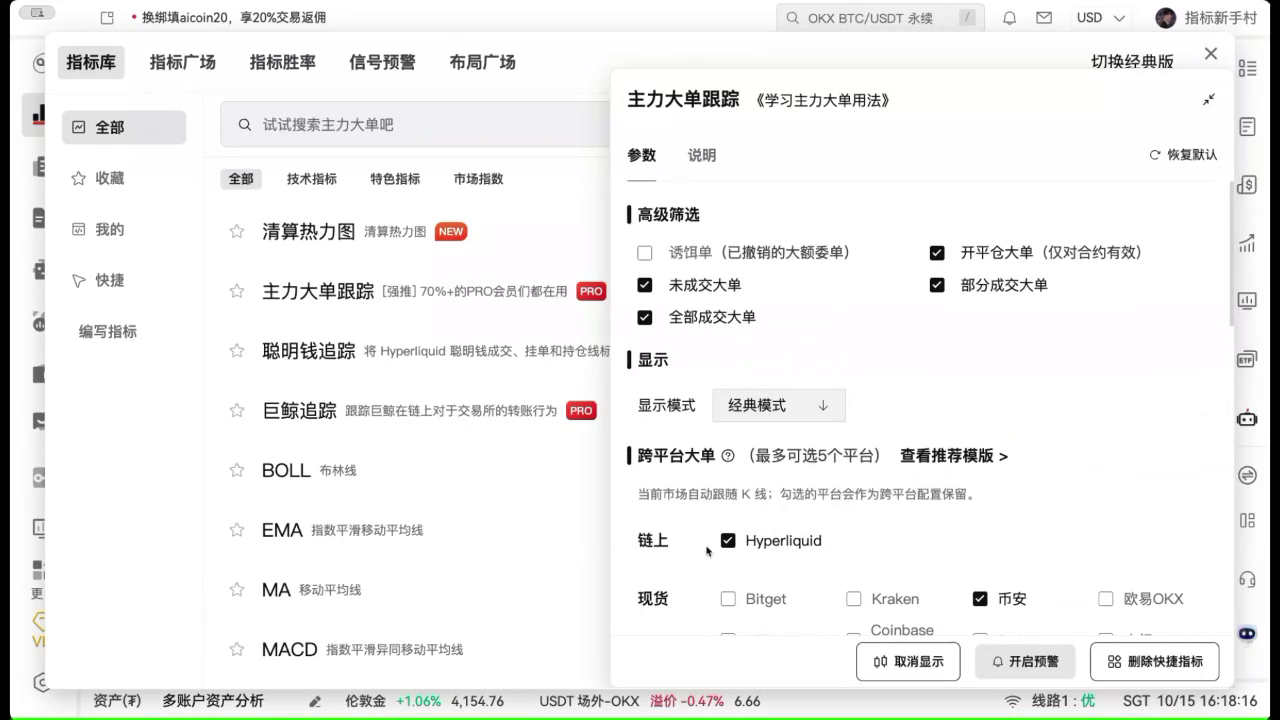Click the 取消显示 button
The image size is (1280, 720).
[908, 662]
